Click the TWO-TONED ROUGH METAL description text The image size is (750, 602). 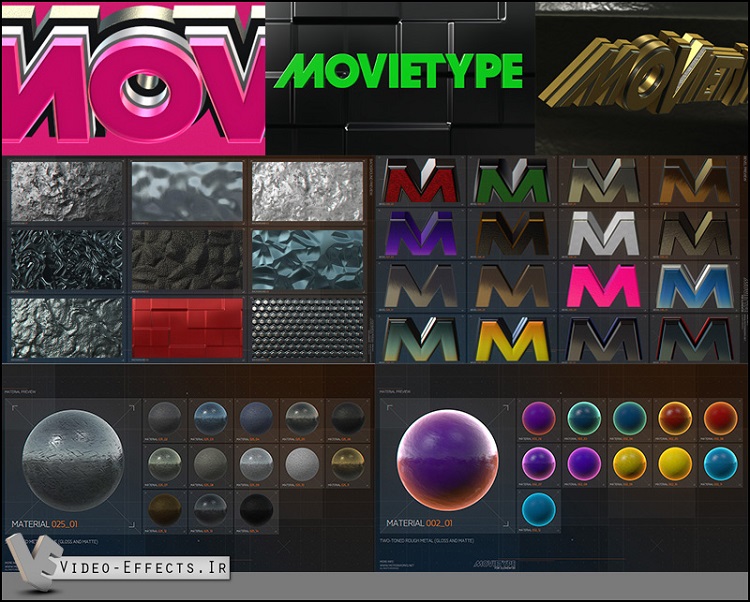(x=427, y=541)
